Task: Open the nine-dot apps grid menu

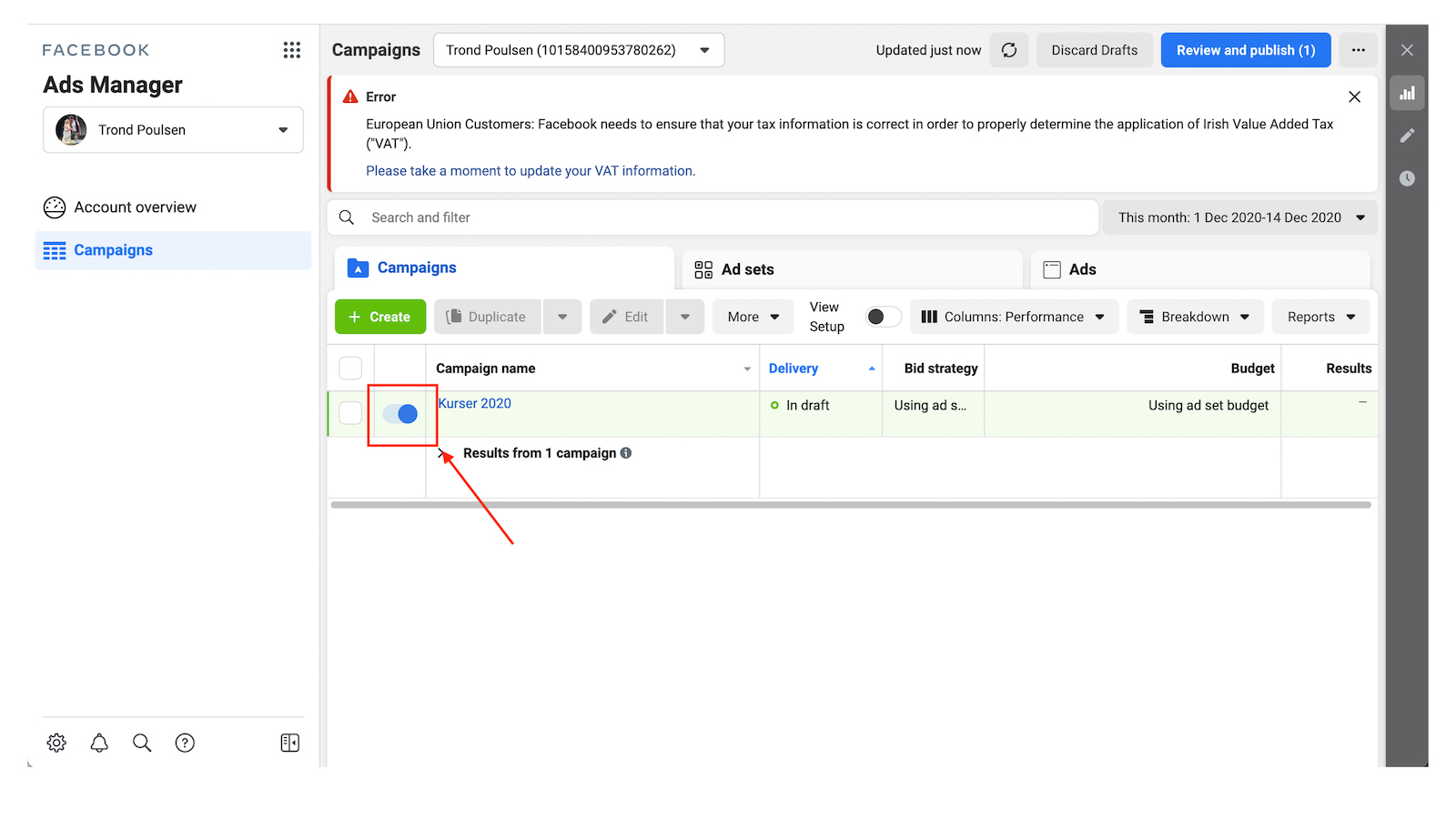Action: click(291, 50)
